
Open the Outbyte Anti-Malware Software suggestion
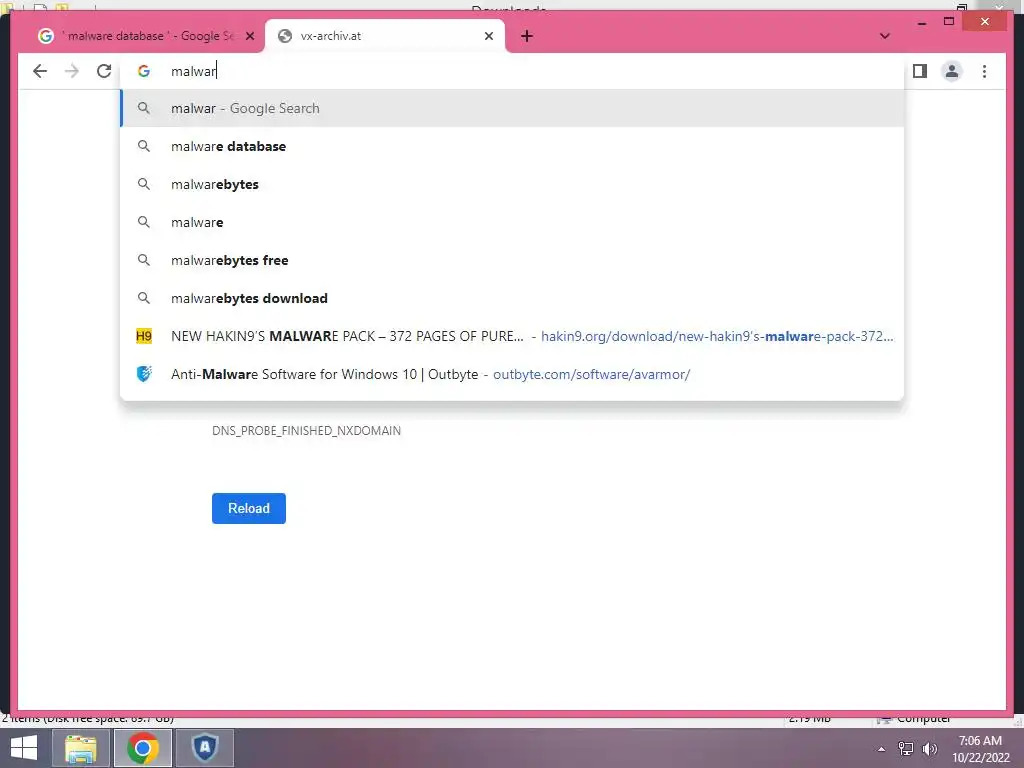click(512, 374)
